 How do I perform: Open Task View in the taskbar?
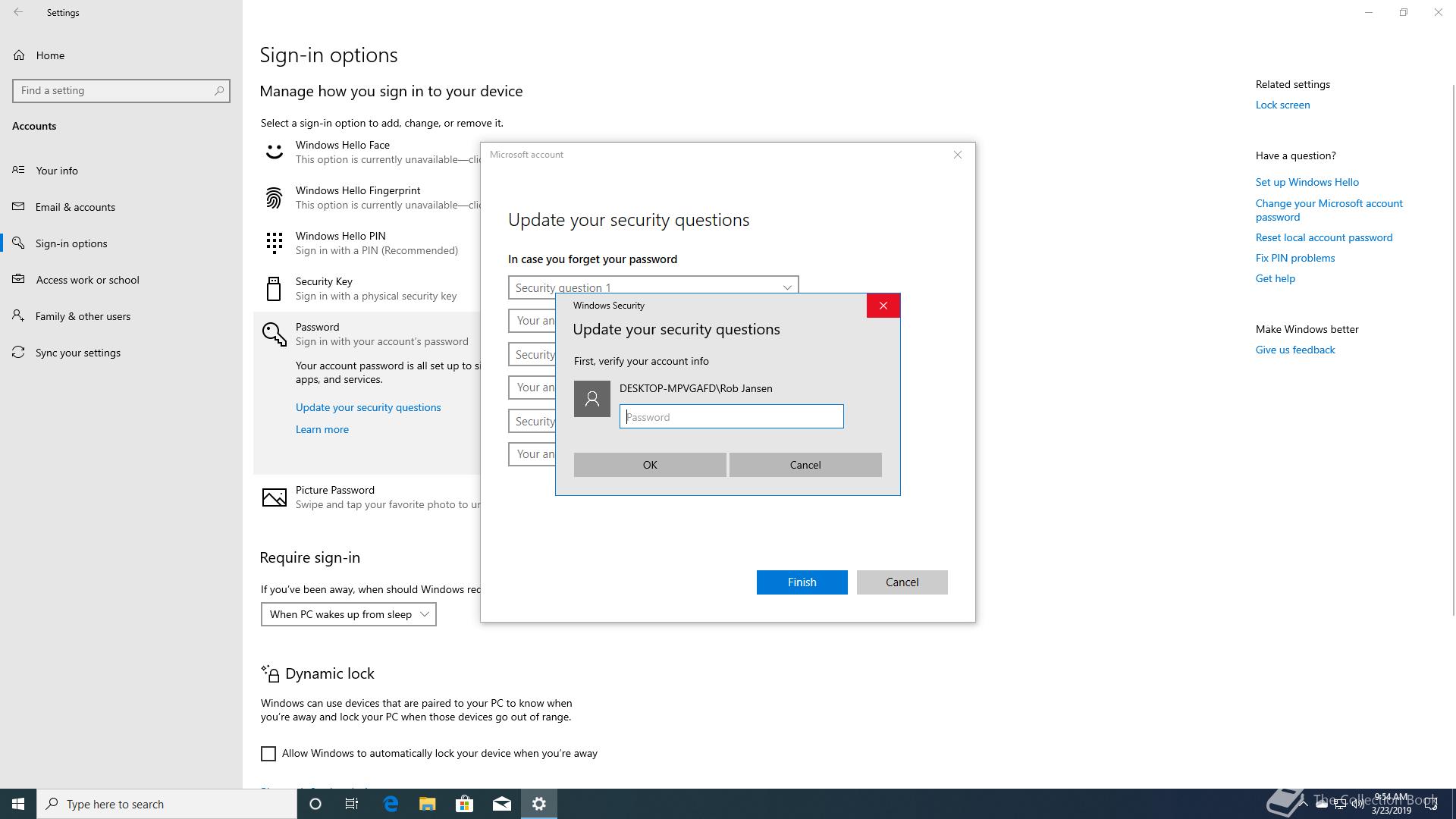(352, 804)
